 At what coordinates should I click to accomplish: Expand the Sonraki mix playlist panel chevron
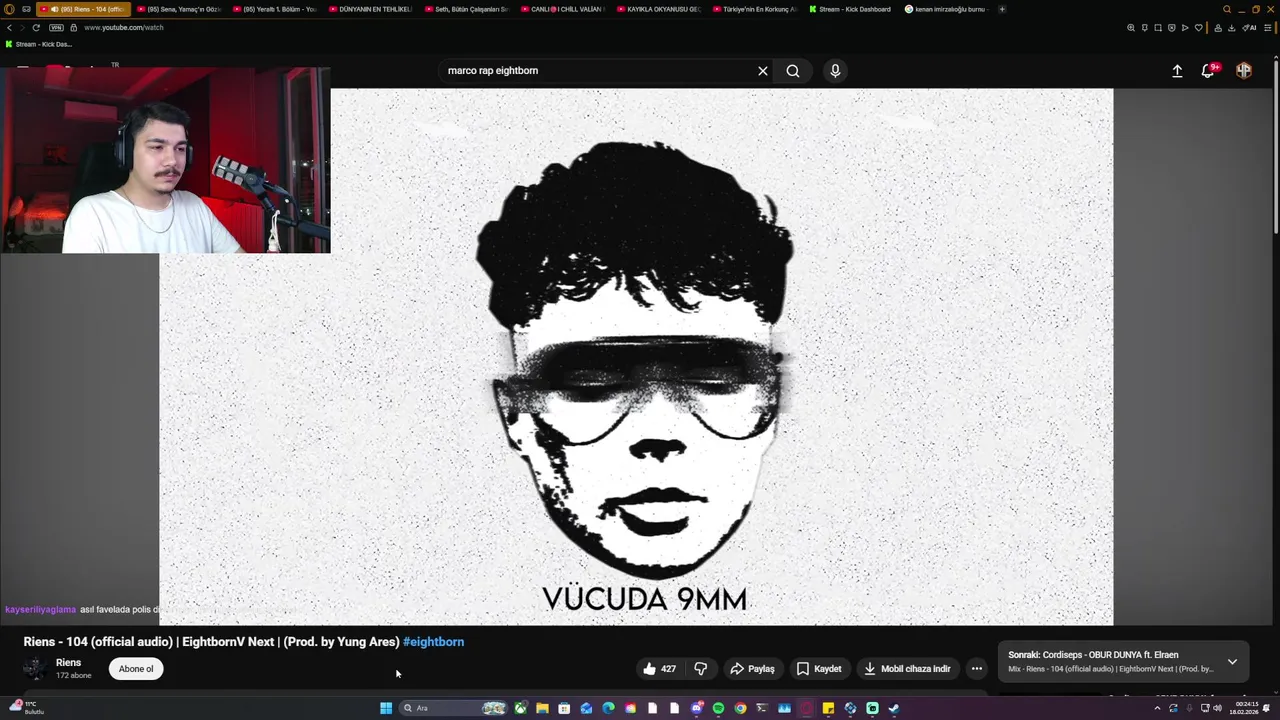(1232, 662)
